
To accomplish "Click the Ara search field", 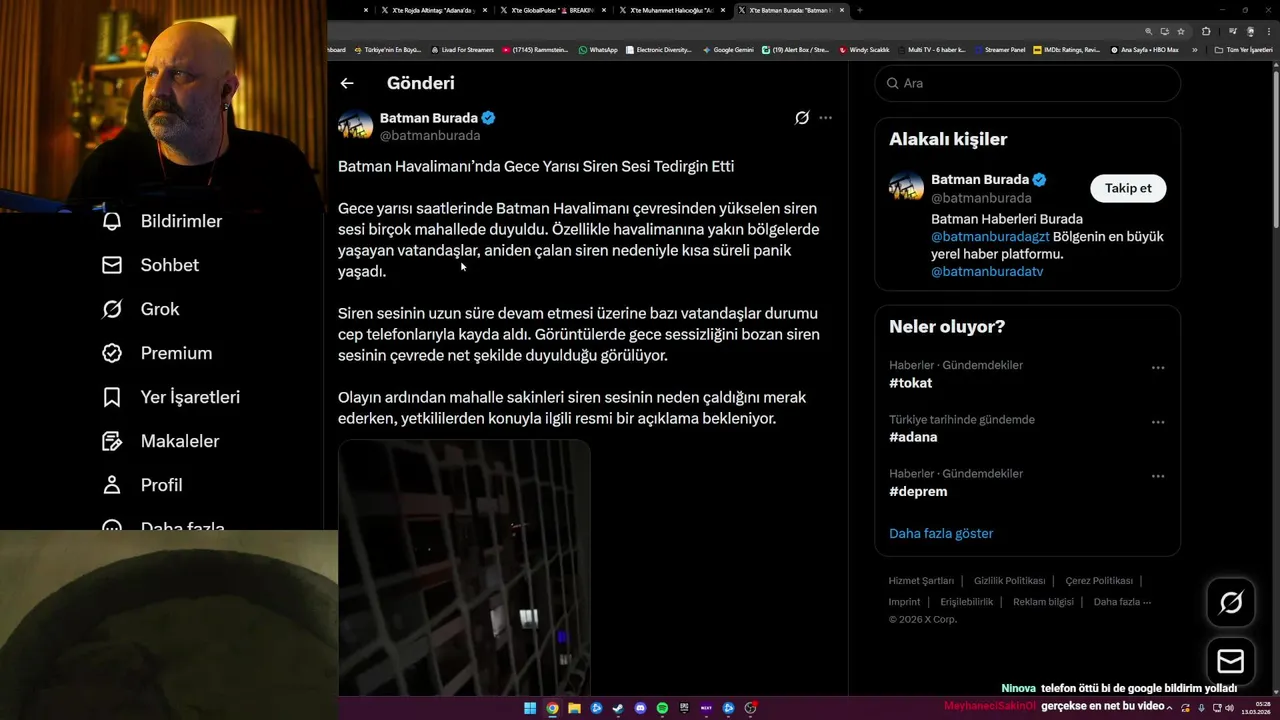I will pos(1028,83).
